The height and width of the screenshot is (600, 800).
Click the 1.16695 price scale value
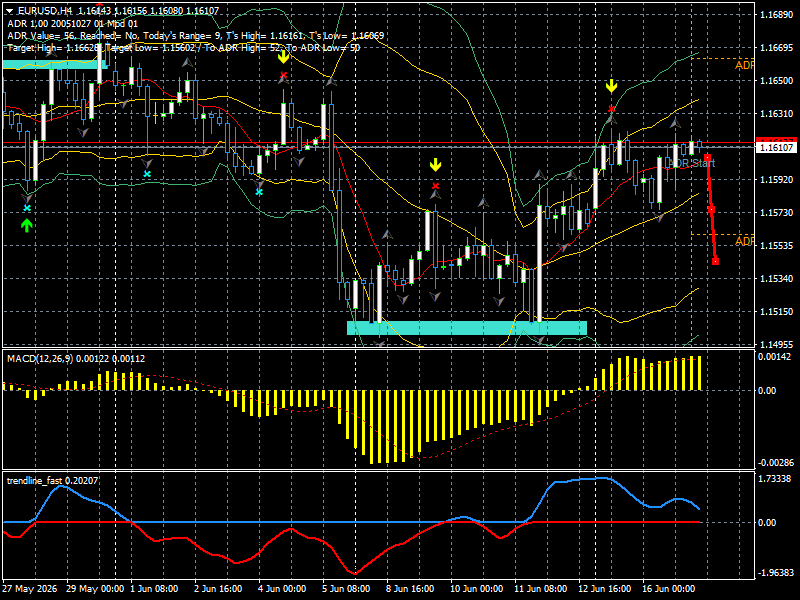point(777,48)
